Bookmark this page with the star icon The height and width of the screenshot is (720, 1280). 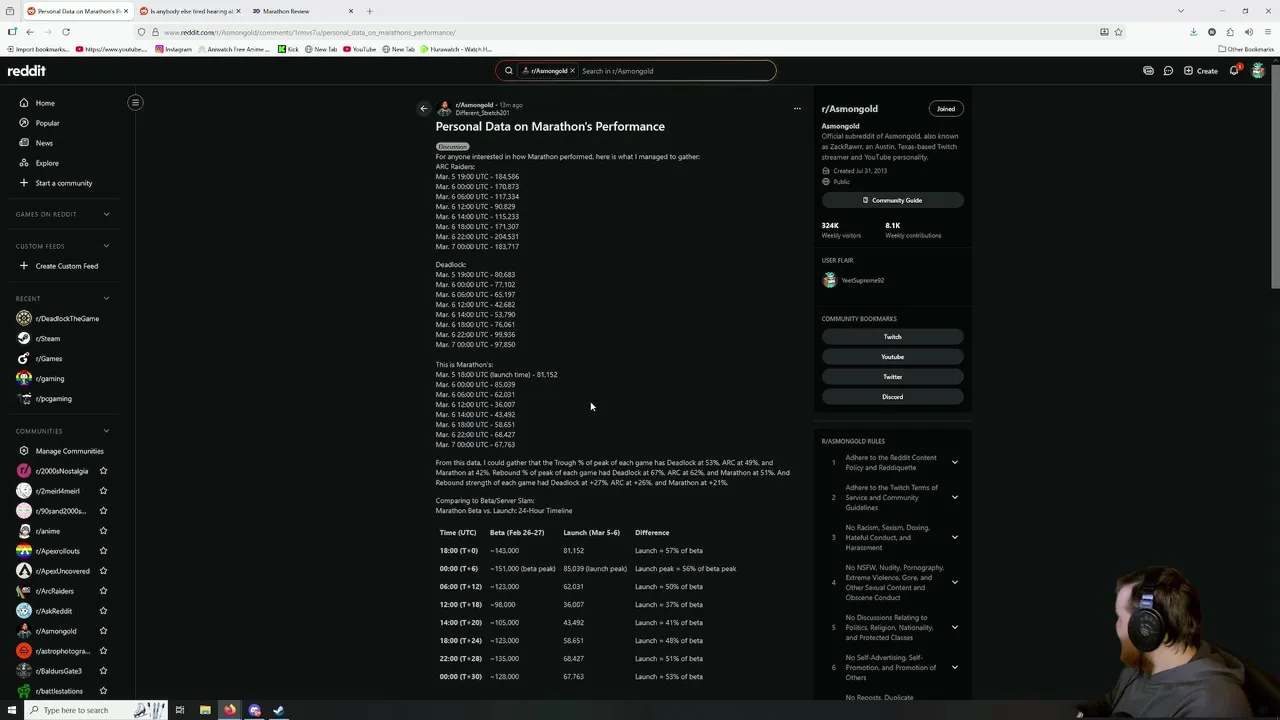coord(1118,32)
